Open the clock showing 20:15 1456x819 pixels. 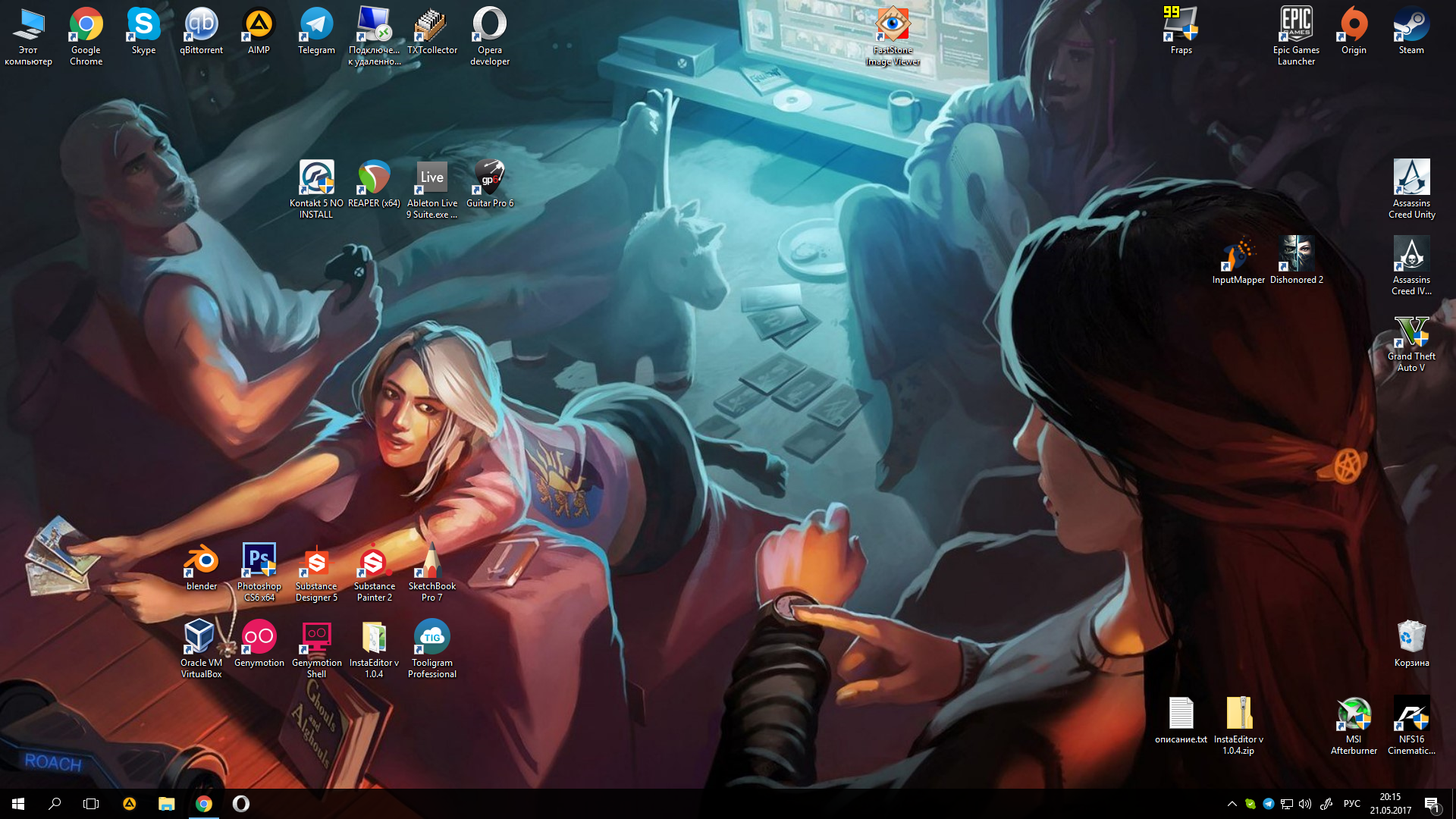1391,804
